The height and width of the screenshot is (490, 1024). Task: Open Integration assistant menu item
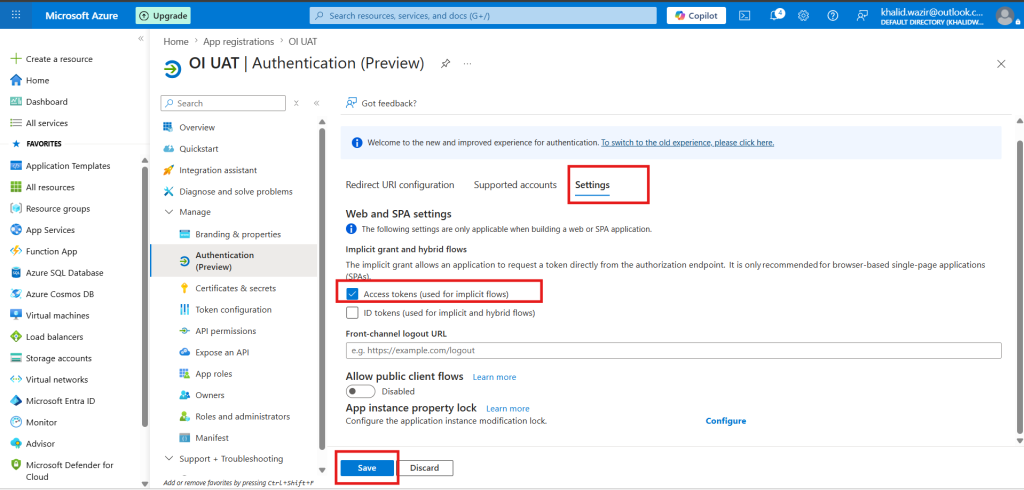(217, 171)
